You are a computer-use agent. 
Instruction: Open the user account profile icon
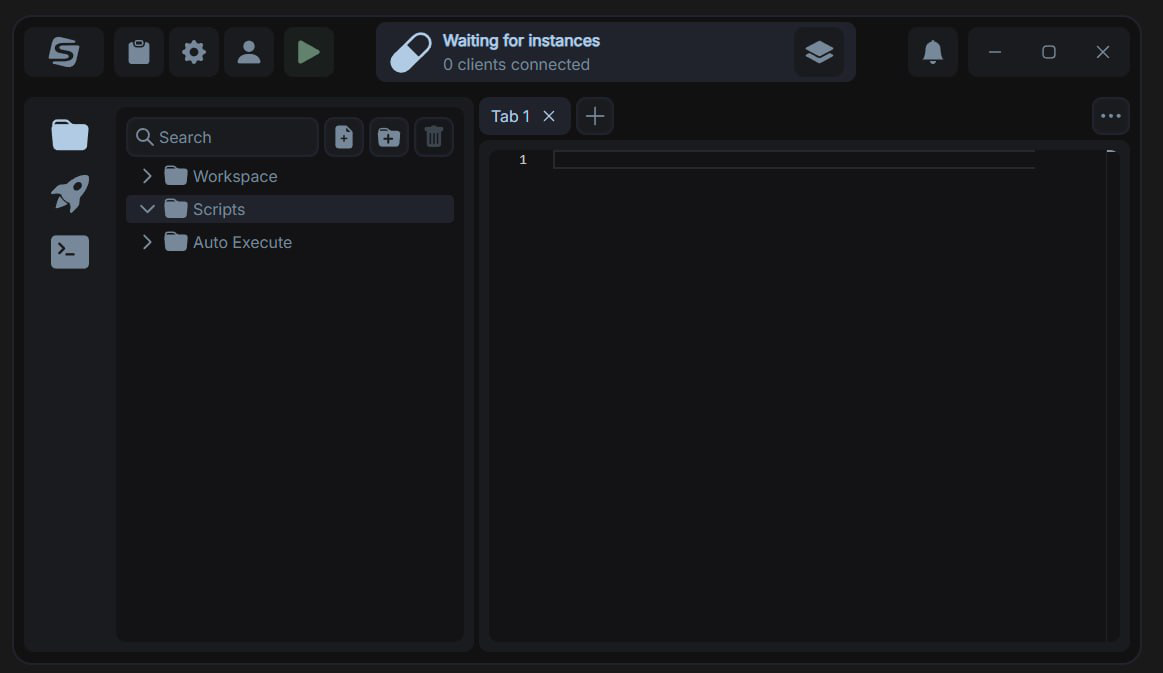pos(249,52)
